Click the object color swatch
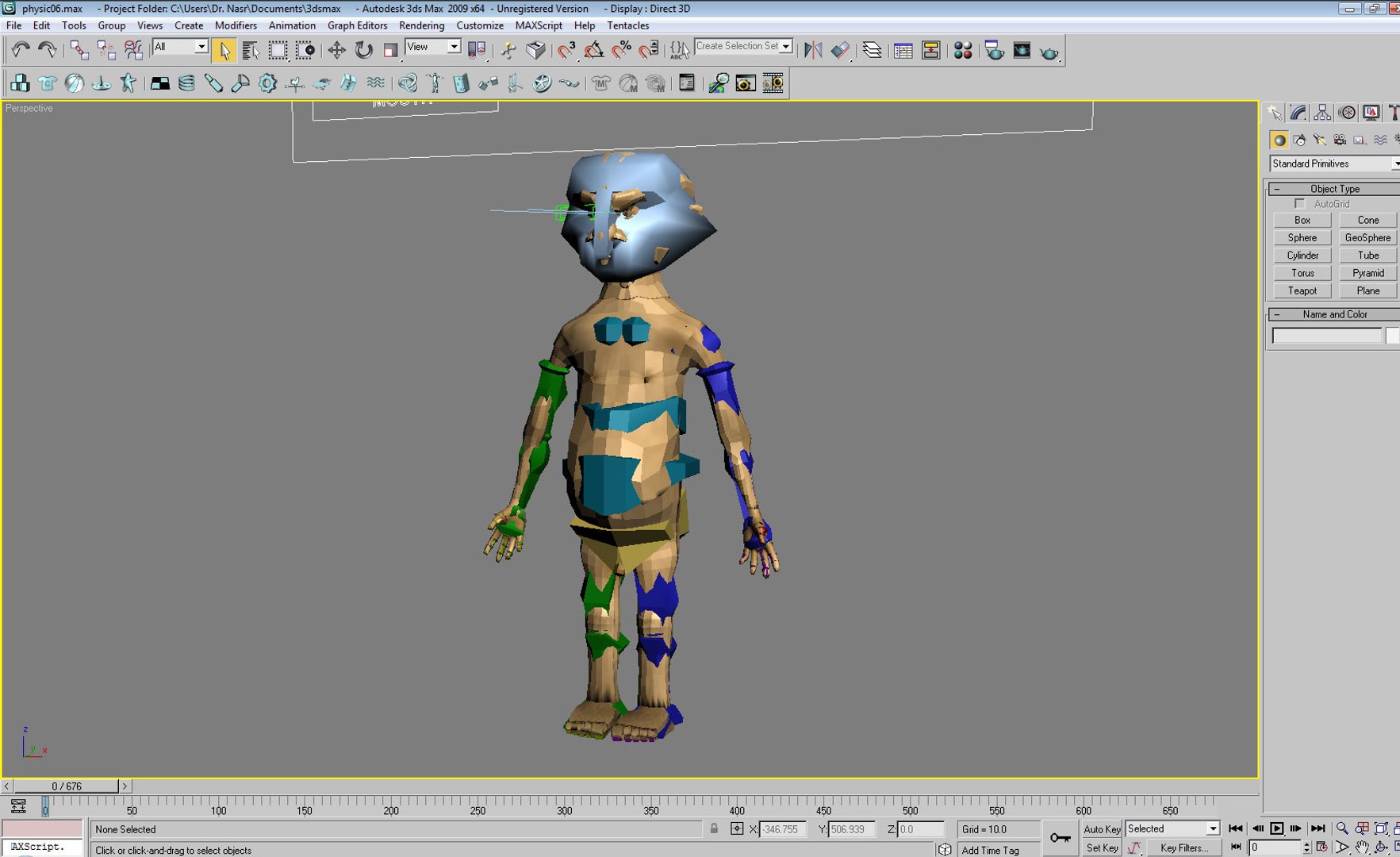The width and height of the screenshot is (1400, 857). (1392, 336)
